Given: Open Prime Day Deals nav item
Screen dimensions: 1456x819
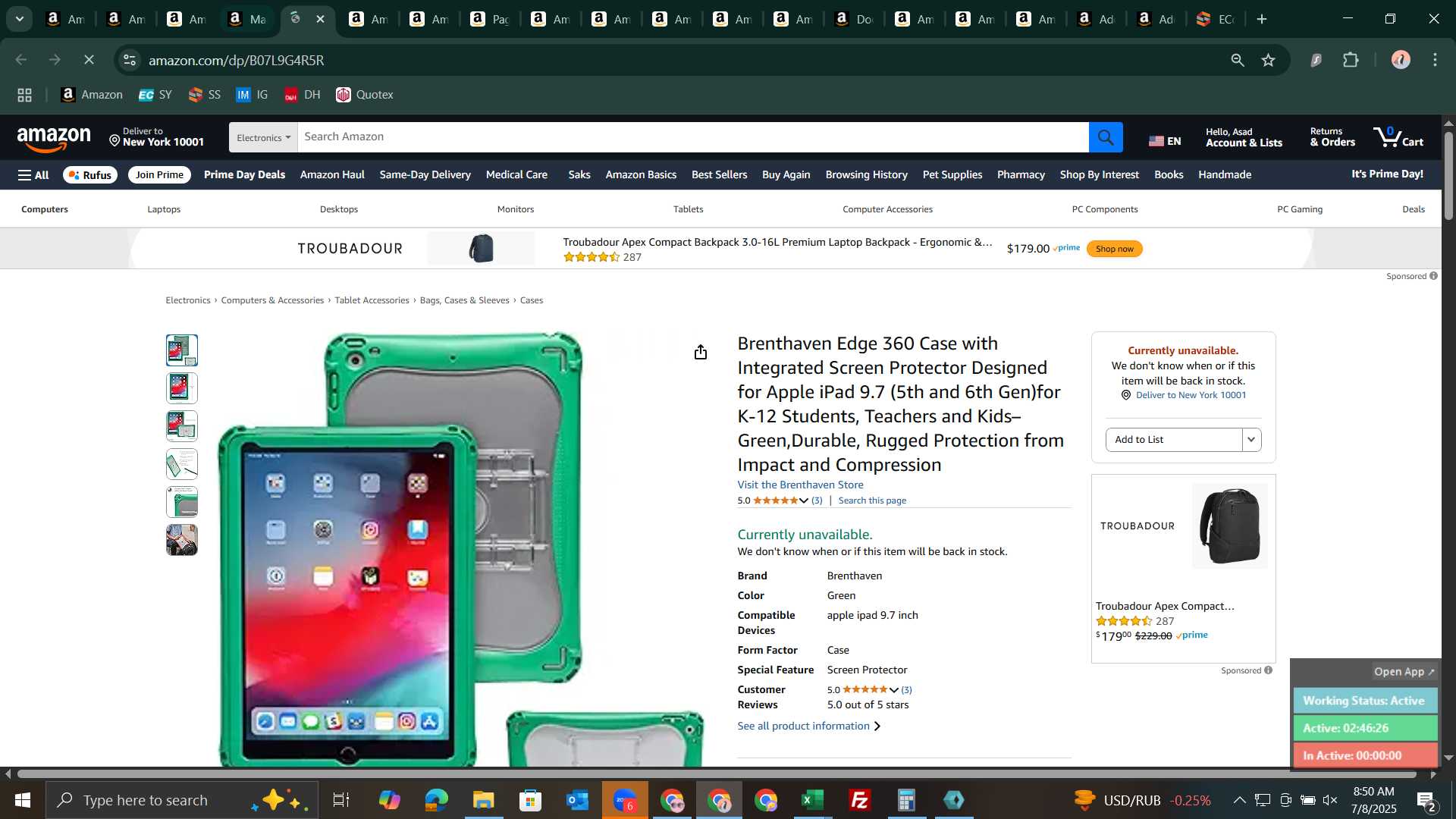Looking at the screenshot, I should point(244,175).
